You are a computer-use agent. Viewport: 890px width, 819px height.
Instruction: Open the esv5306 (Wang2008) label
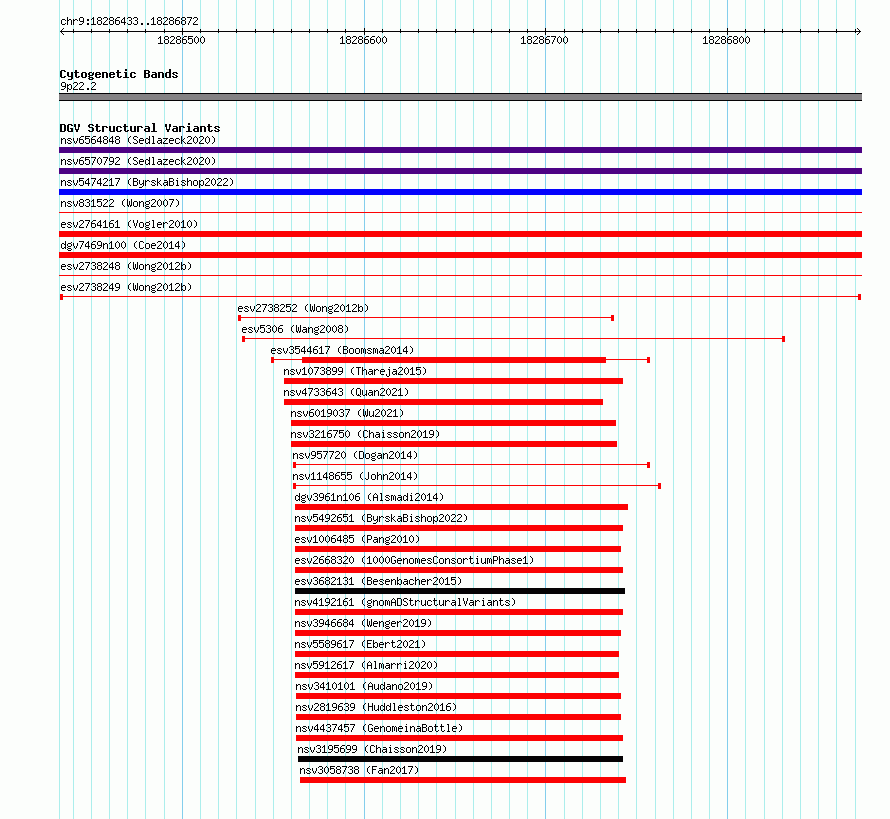(295, 329)
